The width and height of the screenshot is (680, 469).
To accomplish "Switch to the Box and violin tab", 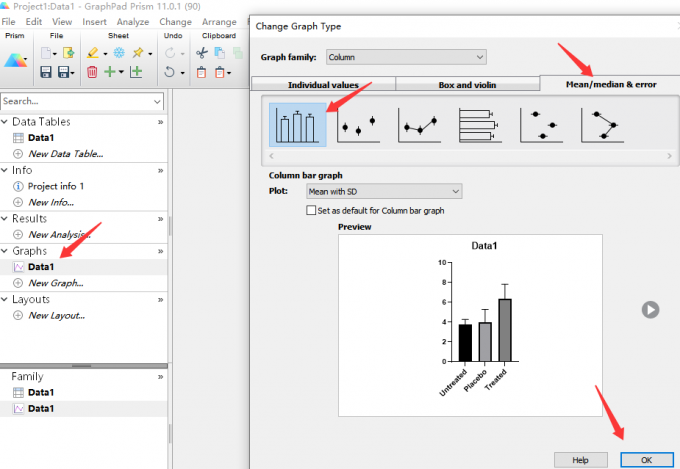I will 467,85.
